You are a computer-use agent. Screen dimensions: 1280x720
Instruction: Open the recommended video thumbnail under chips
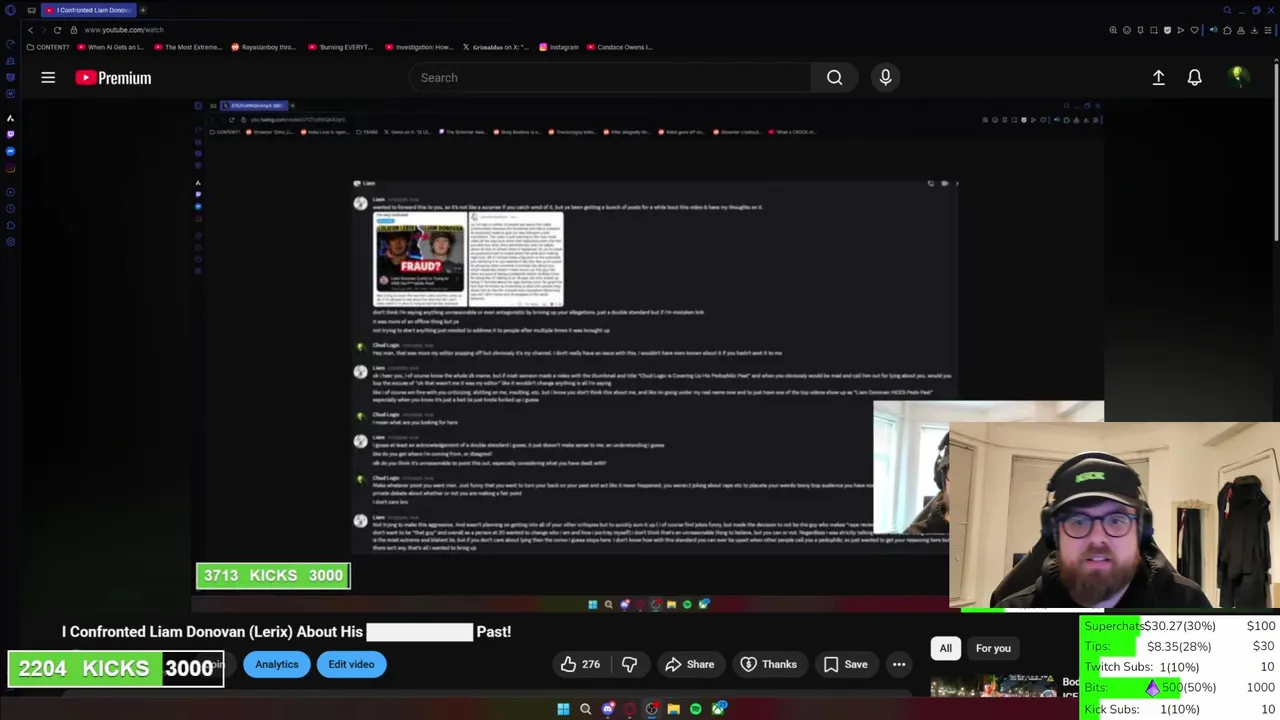pyautogui.click(x=993, y=688)
